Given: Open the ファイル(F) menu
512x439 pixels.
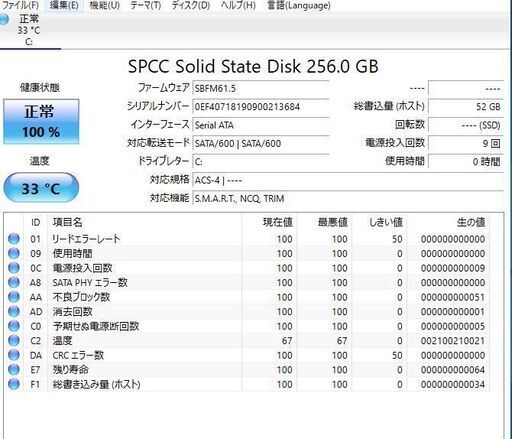Looking at the screenshot, I should [20, 5].
